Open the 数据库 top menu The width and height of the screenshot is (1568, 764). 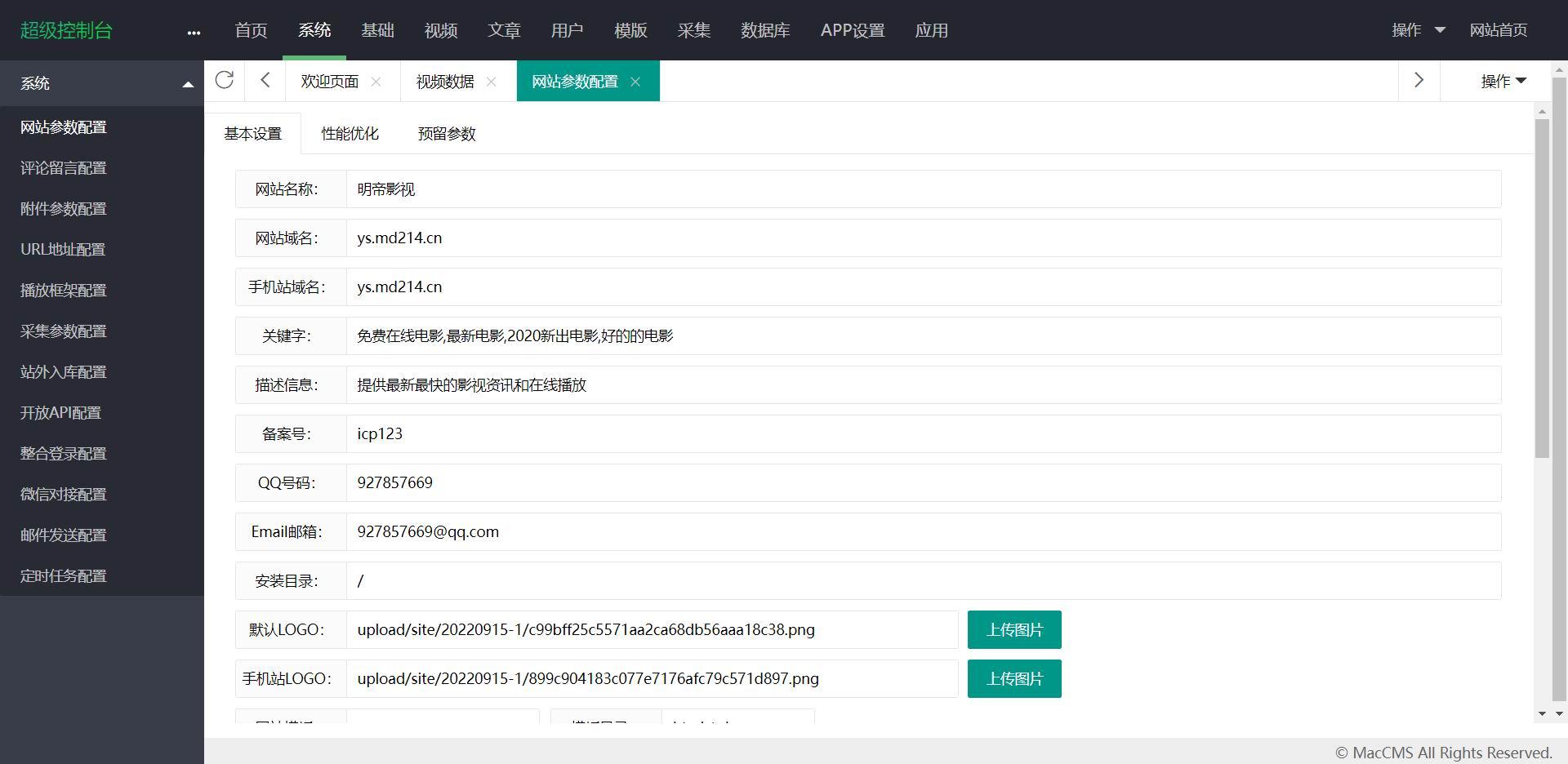pos(765,30)
